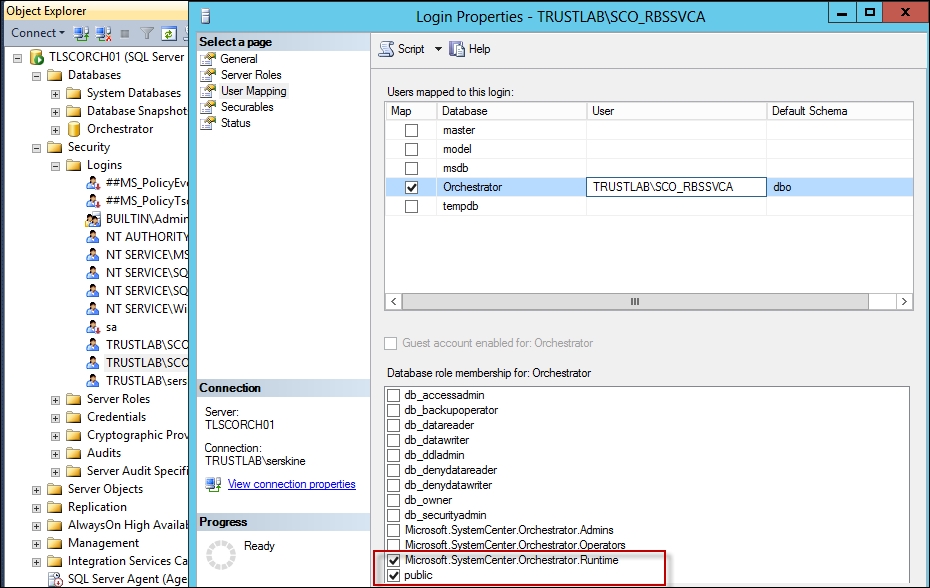This screenshot has height=588, width=930.
Task: Select the sa login icon
Action: click(x=93, y=327)
